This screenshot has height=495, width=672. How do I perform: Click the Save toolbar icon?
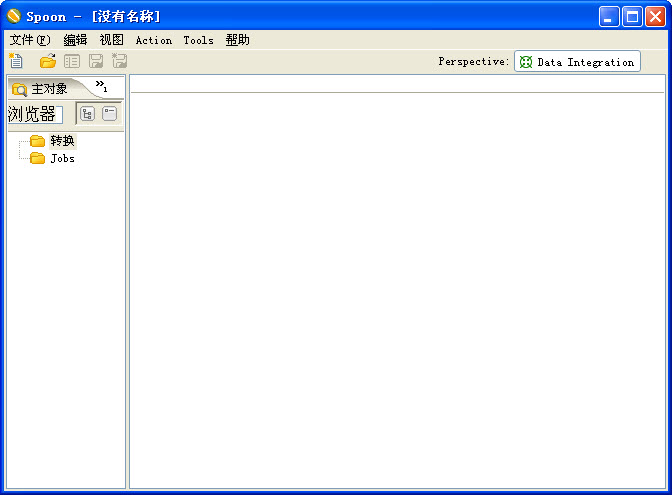click(x=96, y=62)
